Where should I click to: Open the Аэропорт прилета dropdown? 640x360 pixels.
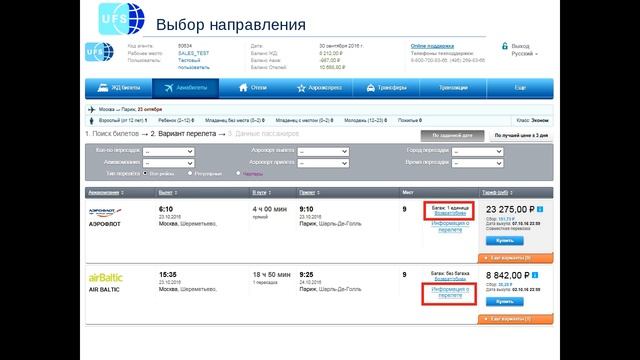pos(323,163)
